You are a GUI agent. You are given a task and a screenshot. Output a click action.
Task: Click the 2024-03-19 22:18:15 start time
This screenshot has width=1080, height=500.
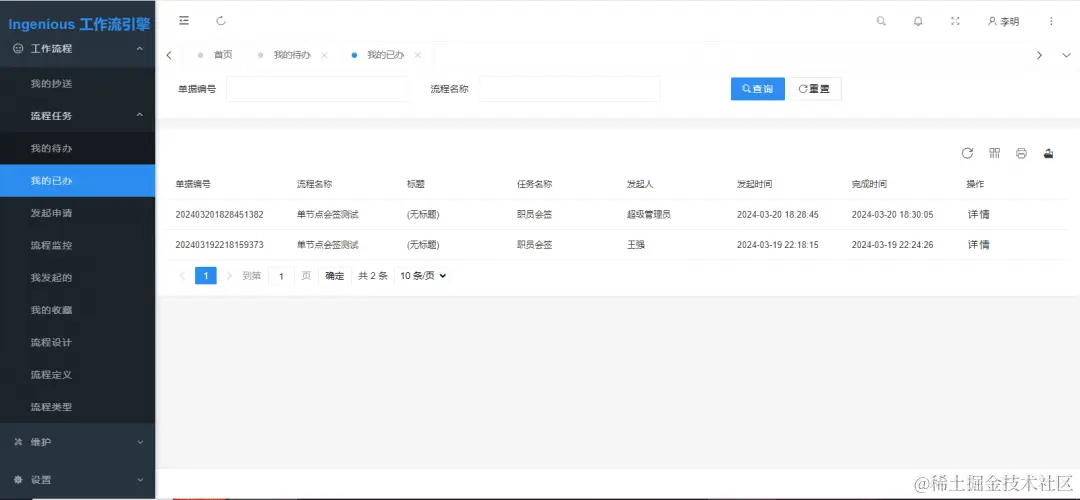[x=778, y=244]
